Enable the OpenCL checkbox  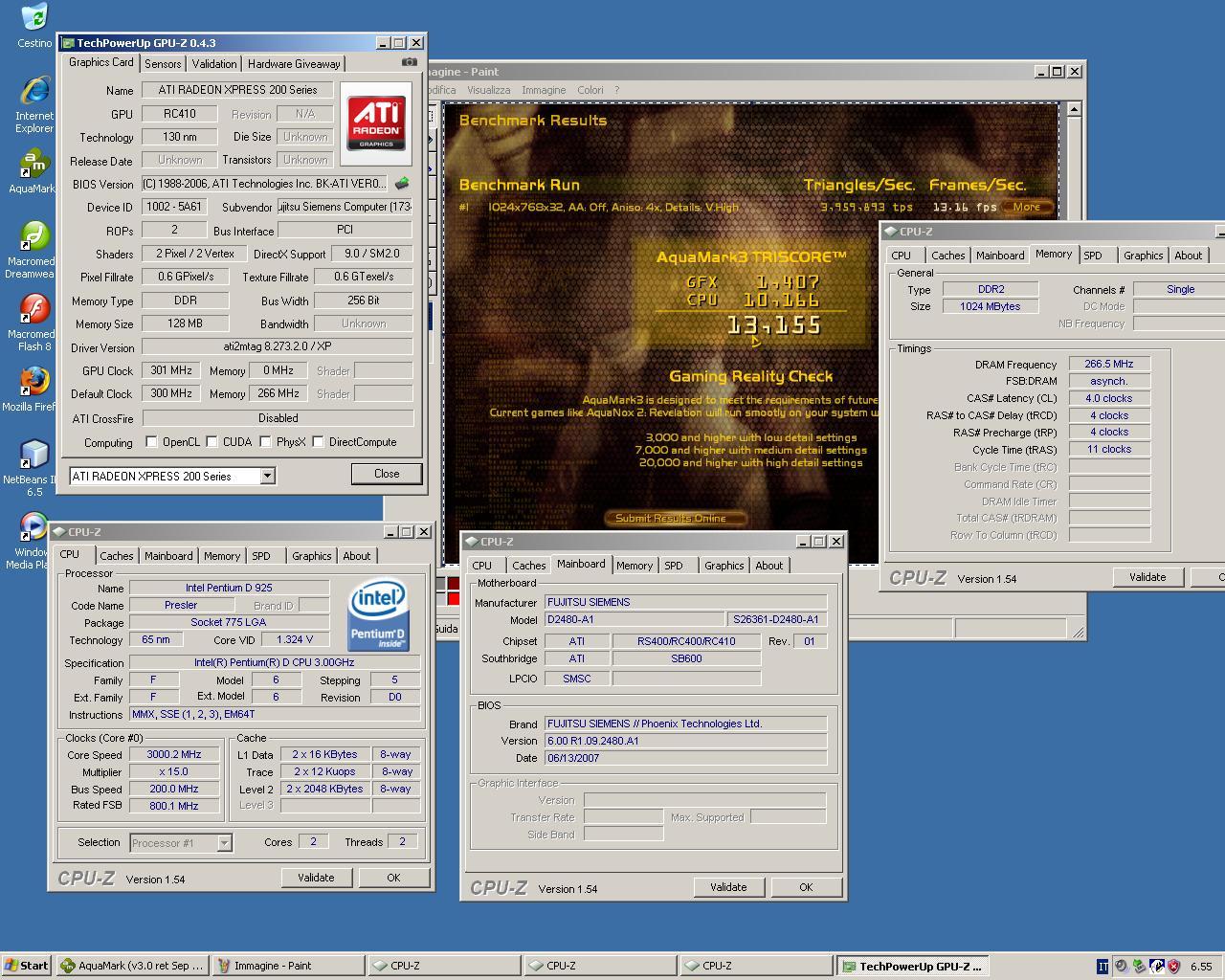151,442
